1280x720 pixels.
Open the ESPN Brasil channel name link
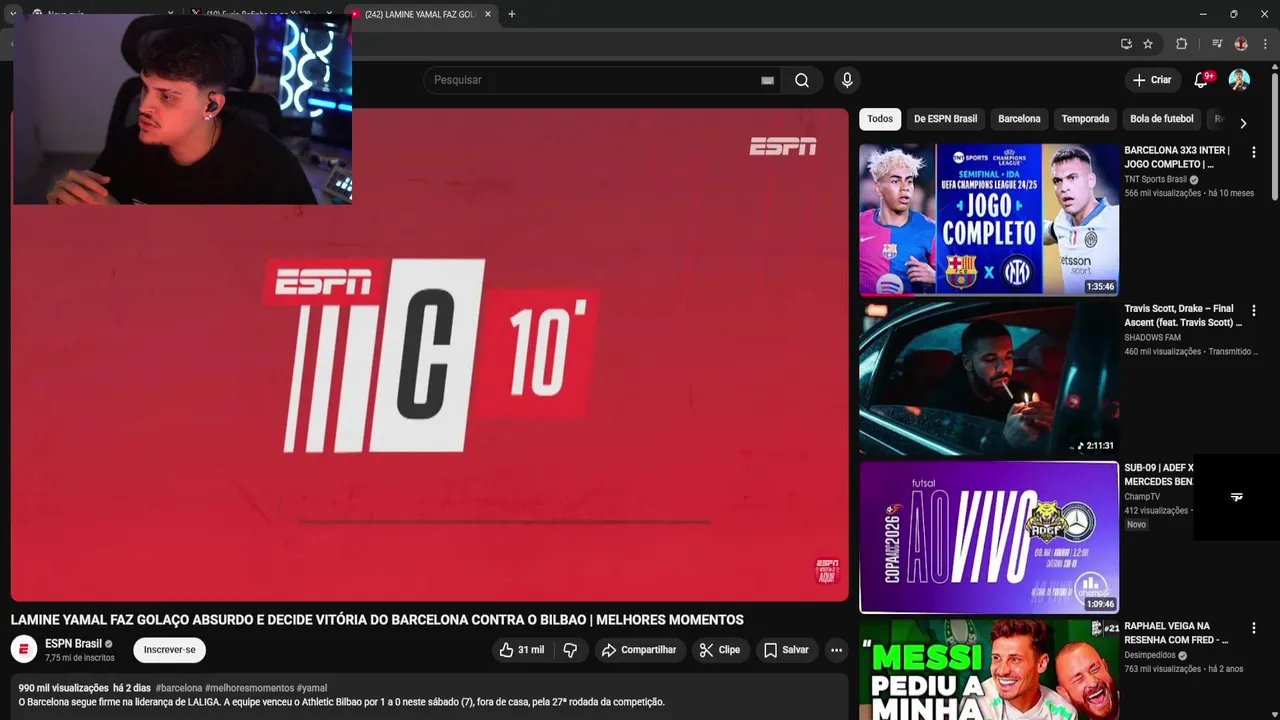pos(73,644)
